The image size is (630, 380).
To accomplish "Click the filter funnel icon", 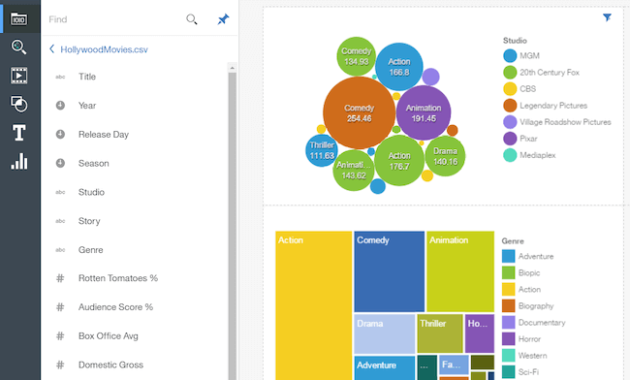I will coord(607,17).
